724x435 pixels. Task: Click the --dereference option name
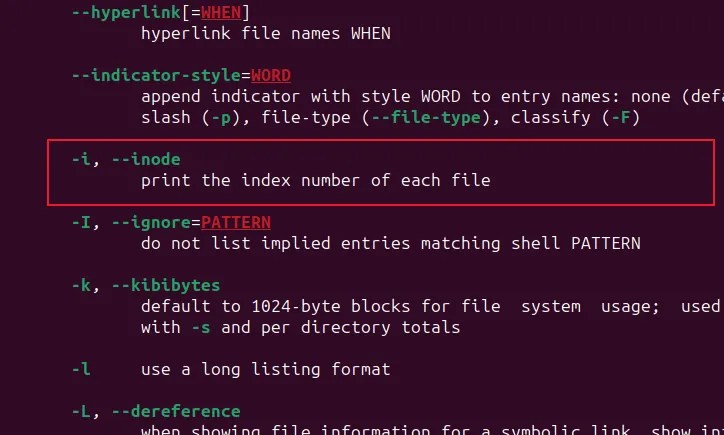(176, 411)
